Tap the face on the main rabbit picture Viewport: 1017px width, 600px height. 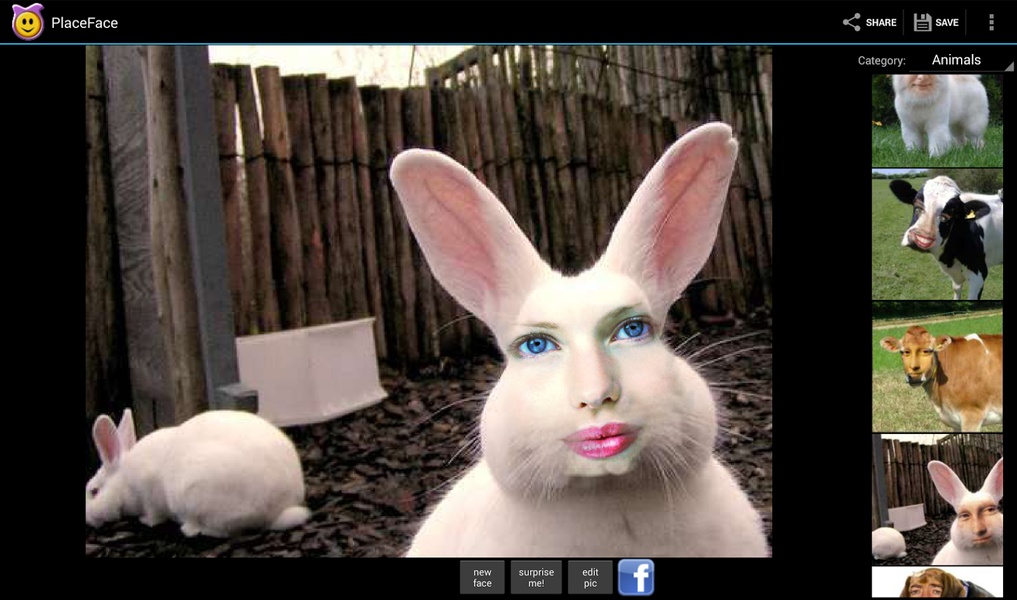[x=586, y=376]
